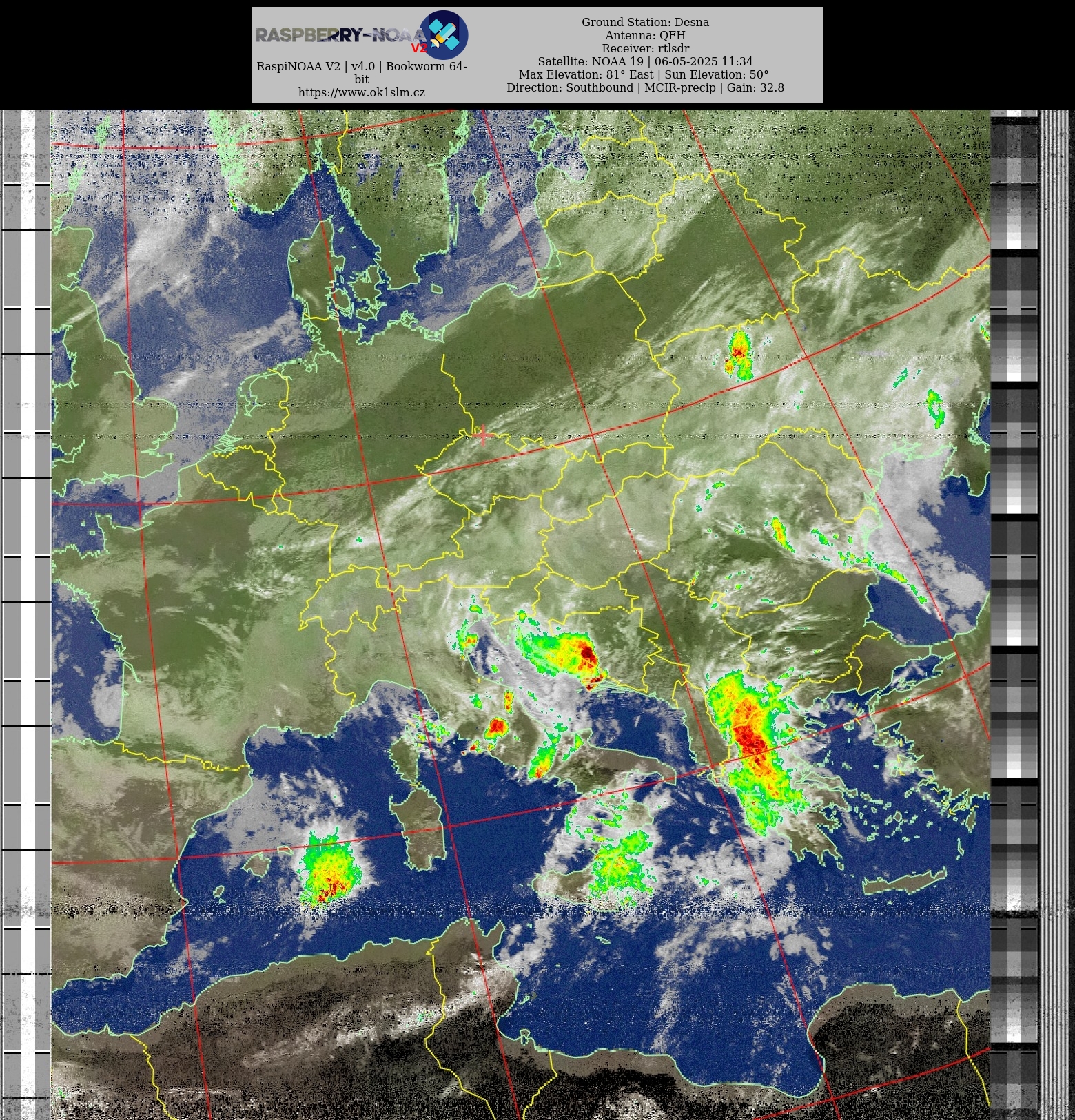The height and width of the screenshot is (1120, 1075).
Task: Click 'Direction: Southbound | MCIR-precip | Gain: 32.8'
Action: coord(645,87)
